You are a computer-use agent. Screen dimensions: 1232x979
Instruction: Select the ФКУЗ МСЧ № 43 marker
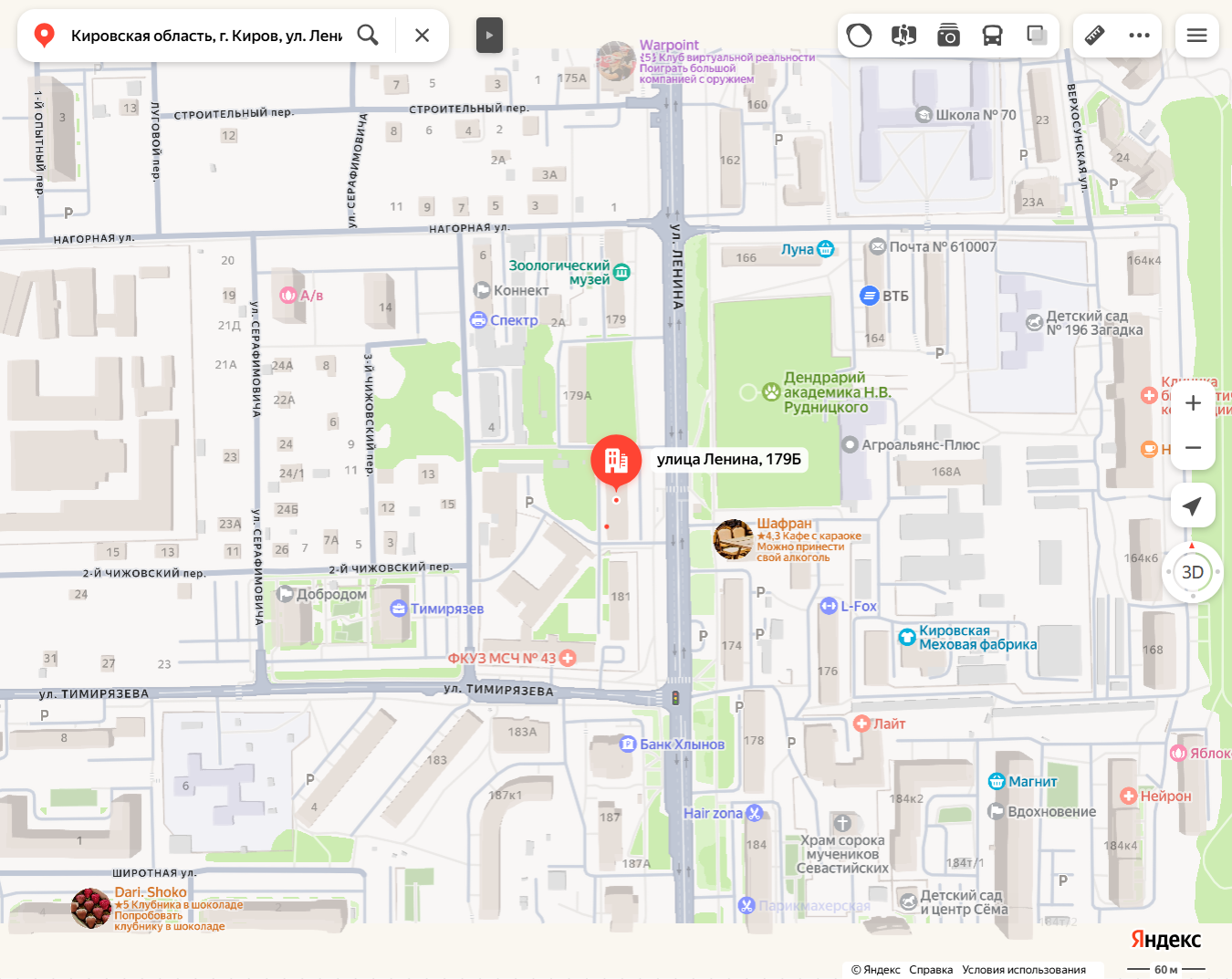(x=568, y=658)
